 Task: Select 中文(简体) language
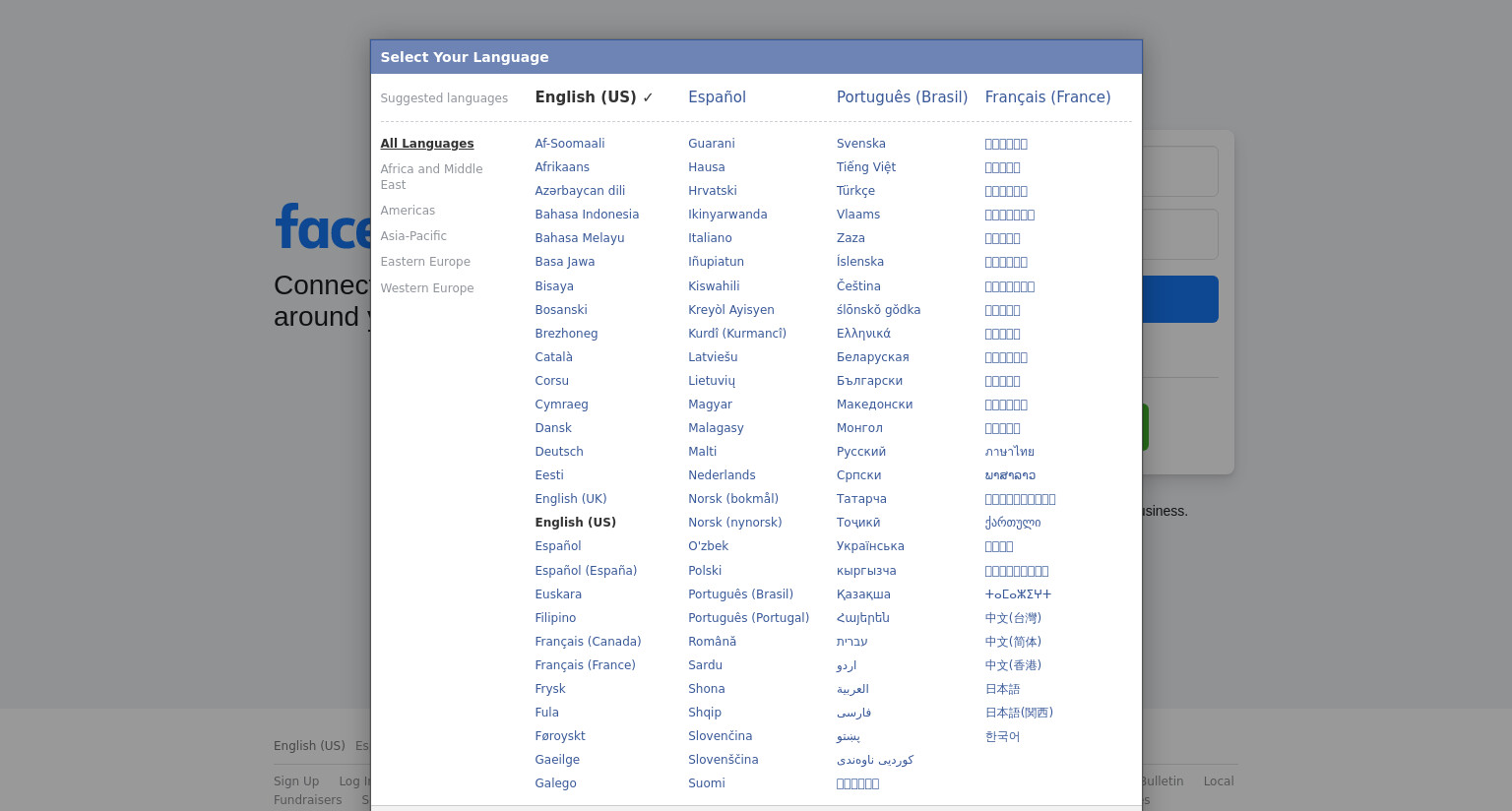1013,642
